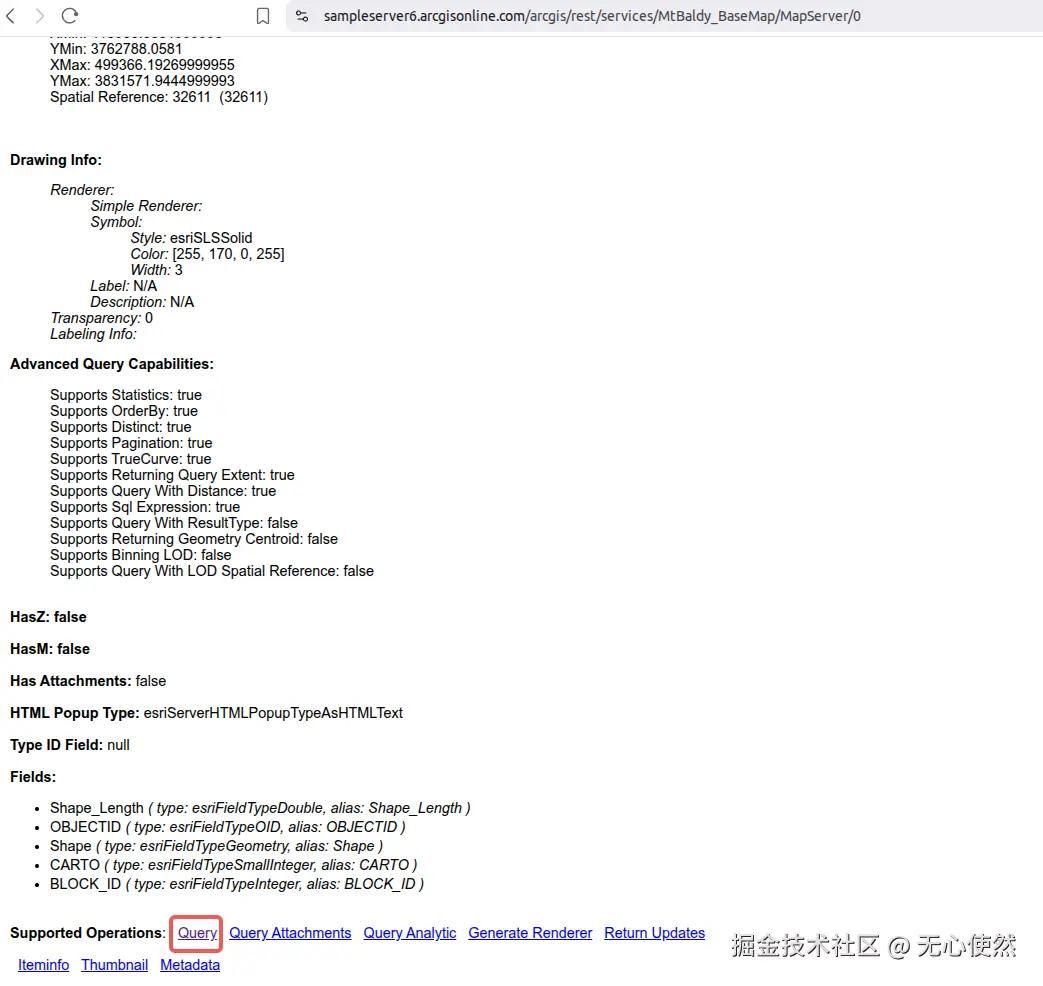Viewport: 1043px width, 986px height.
Task: Reload the page with the refresh icon
Action: (x=70, y=15)
